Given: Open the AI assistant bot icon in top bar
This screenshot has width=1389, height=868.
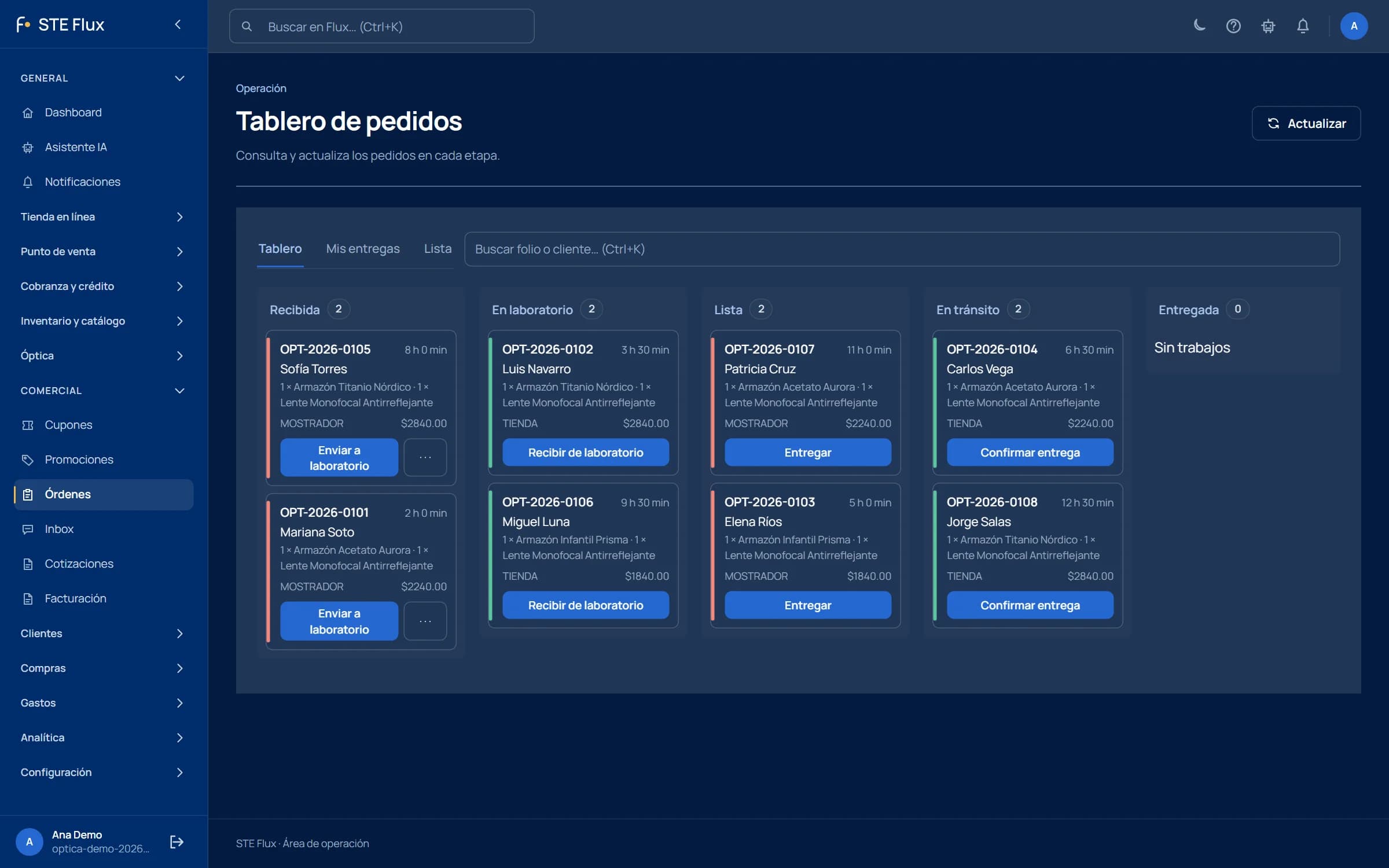Looking at the screenshot, I should [1268, 25].
